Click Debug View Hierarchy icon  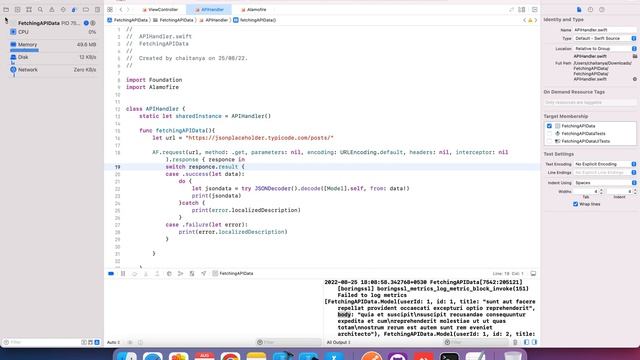click(x=169, y=273)
